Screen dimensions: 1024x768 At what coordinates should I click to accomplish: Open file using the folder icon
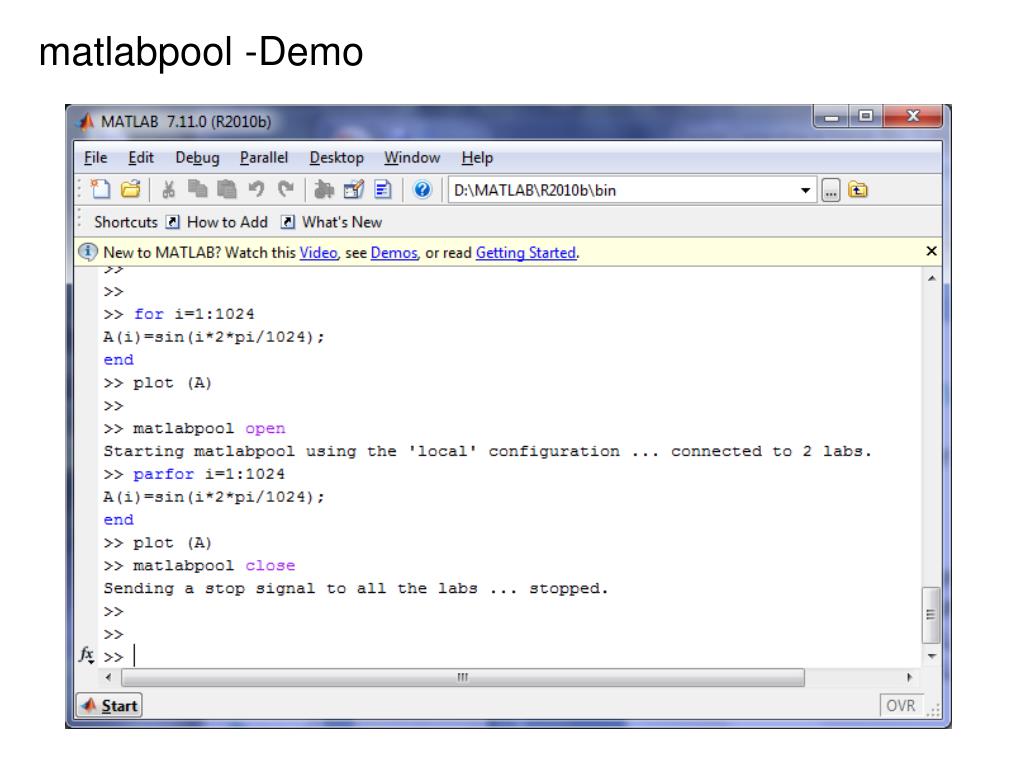click(131, 189)
